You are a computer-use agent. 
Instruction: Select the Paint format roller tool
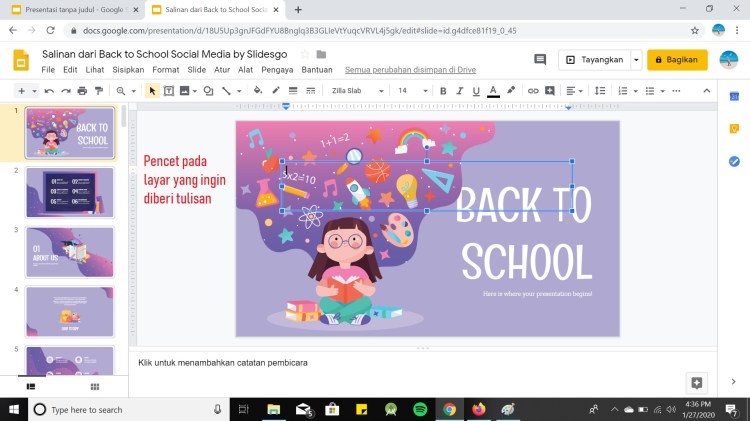(98, 91)
